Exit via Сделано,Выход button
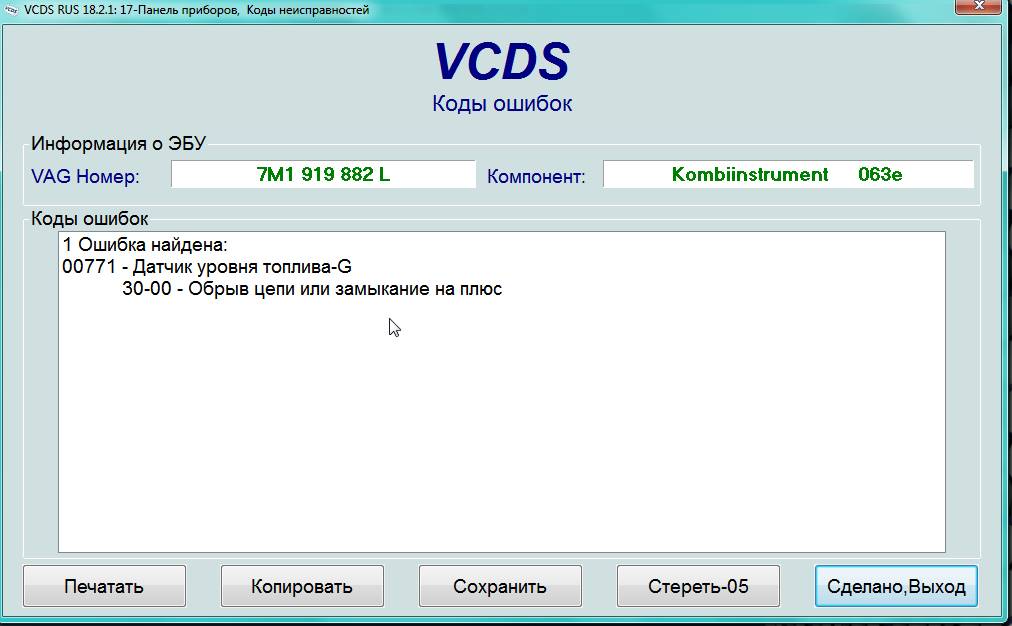The height and width of the screenshot is (626, 1012). click(896, 587)
